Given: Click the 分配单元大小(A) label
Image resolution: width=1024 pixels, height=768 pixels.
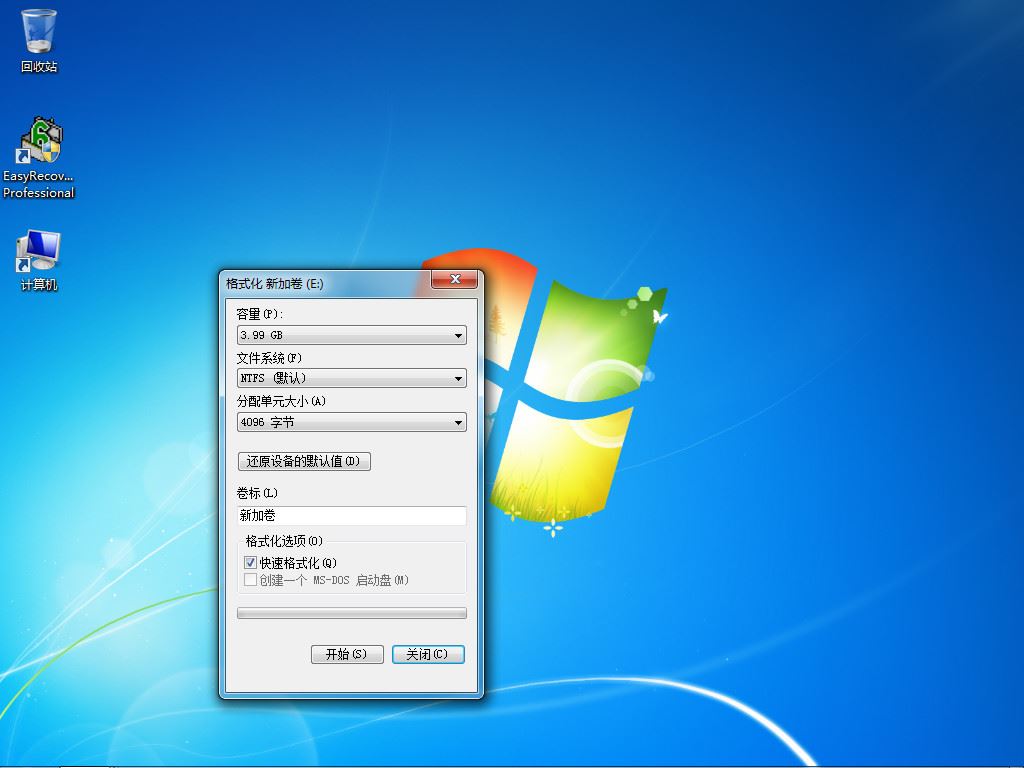Looking at the screenshot, I should point(281,401).
